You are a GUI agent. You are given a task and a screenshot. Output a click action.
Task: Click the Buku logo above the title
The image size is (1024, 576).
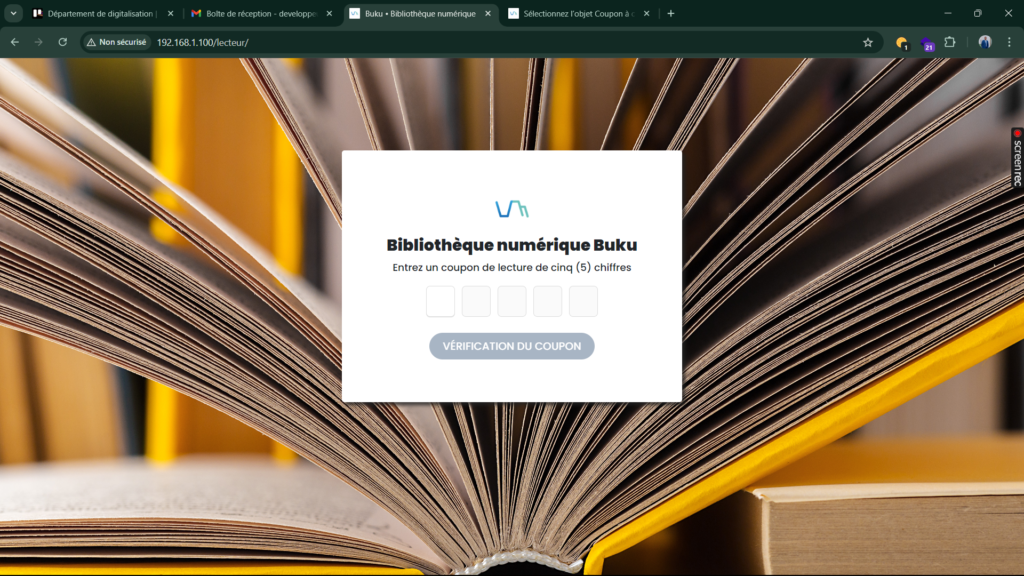(x=512, y=209)
